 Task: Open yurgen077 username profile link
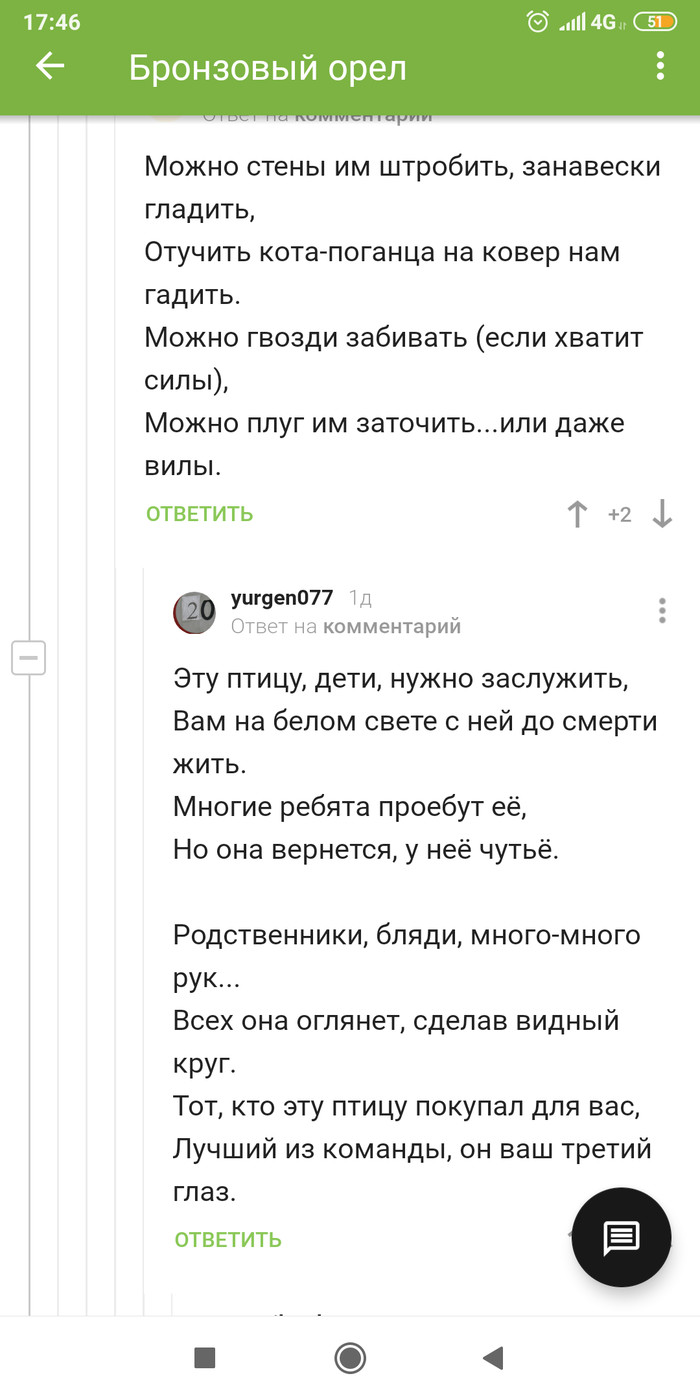click(281, 598)
